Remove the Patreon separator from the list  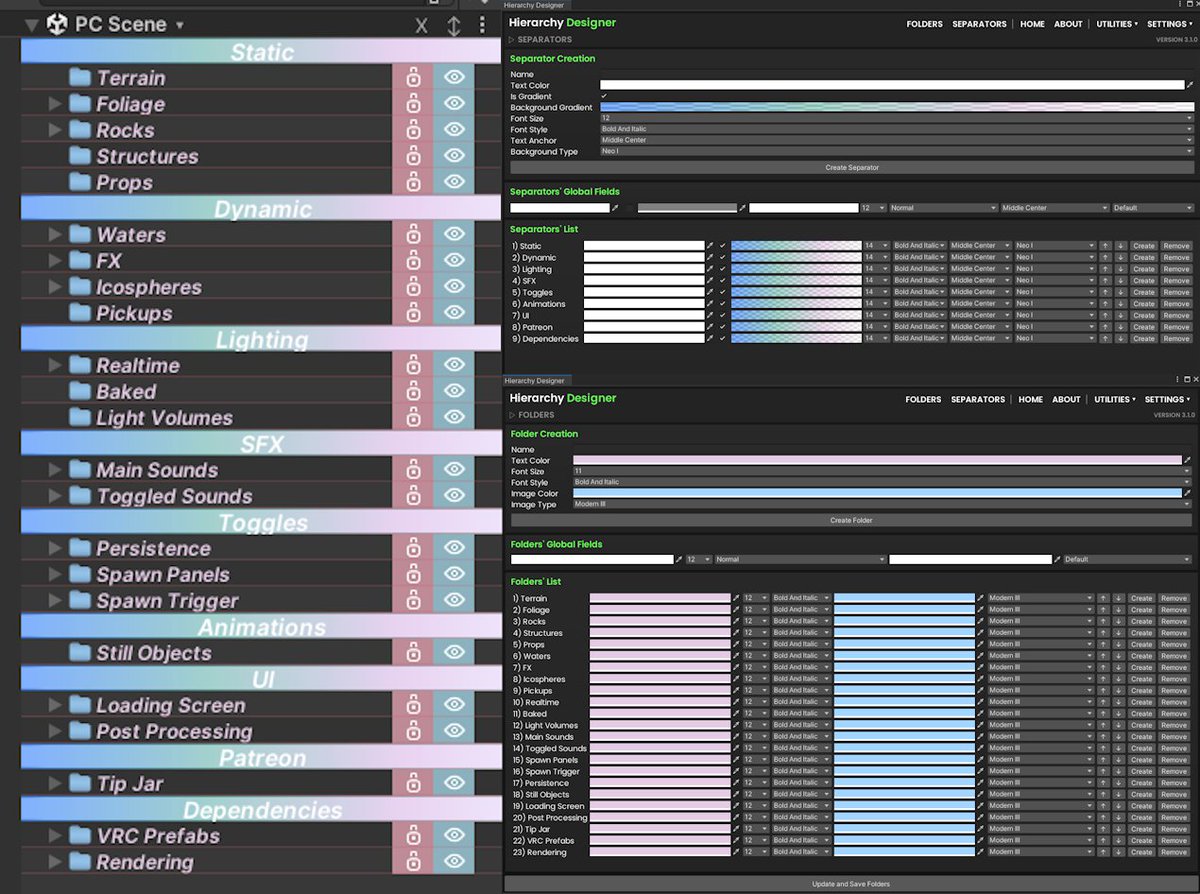pos(1176,327)
